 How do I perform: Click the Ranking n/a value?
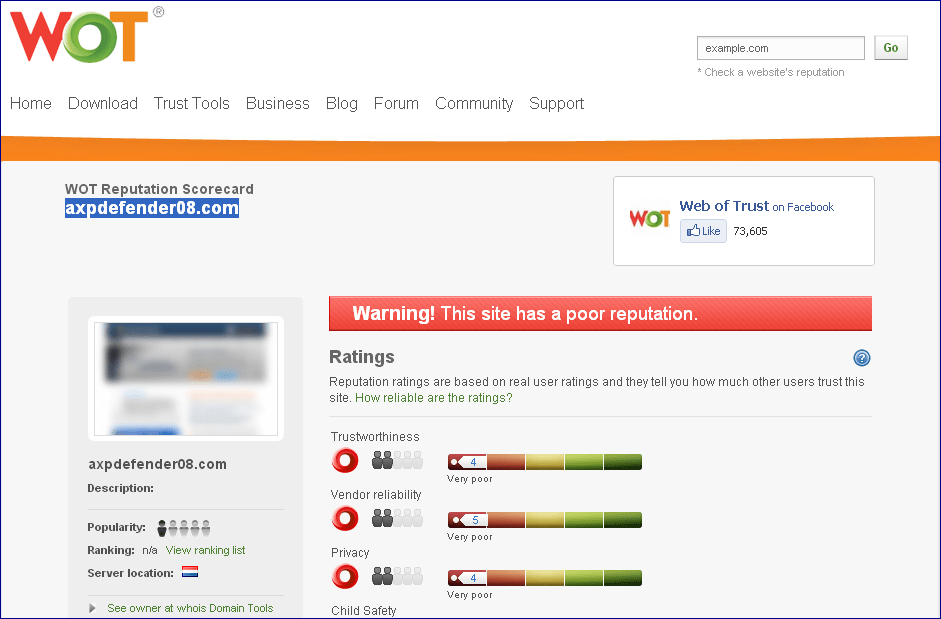pos(149,550)
